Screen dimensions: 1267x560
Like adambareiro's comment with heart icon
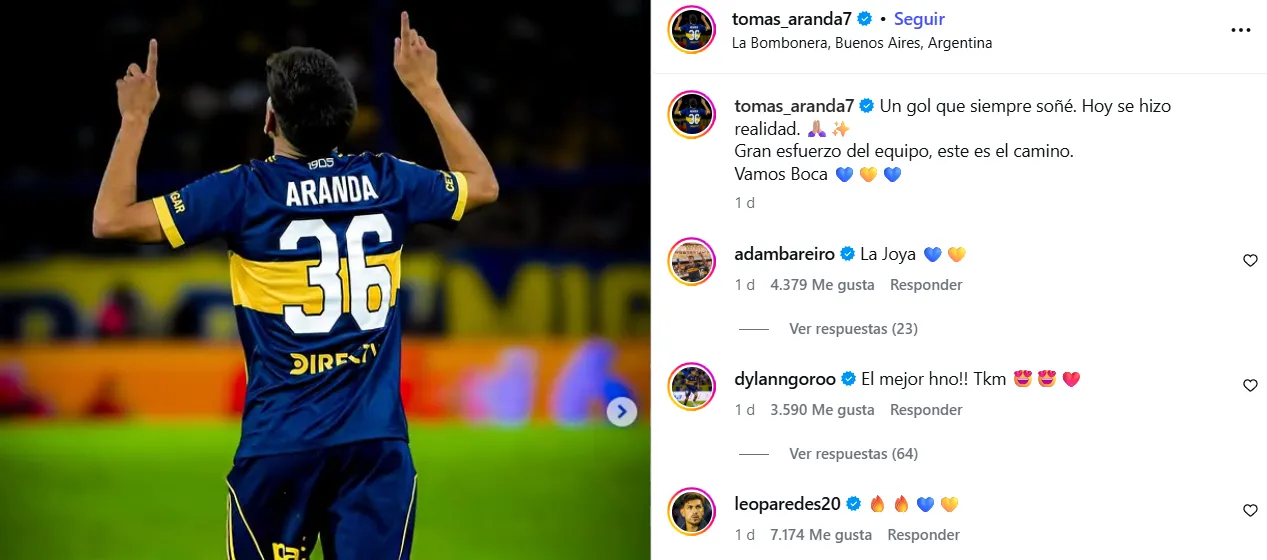click(x=1250, y=260)
